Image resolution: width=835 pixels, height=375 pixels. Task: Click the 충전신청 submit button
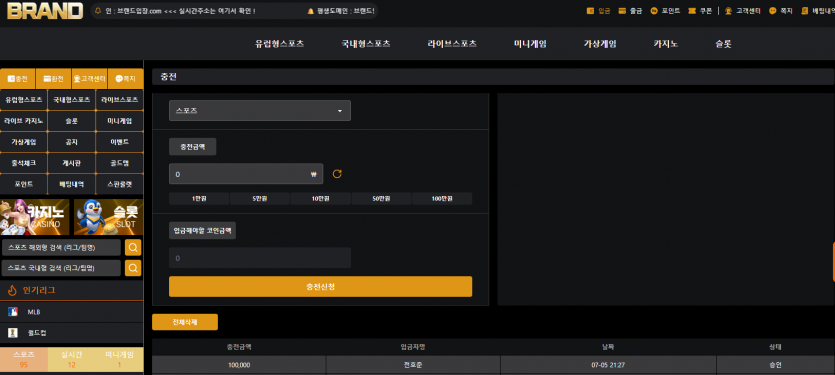[x=321, y=287]
